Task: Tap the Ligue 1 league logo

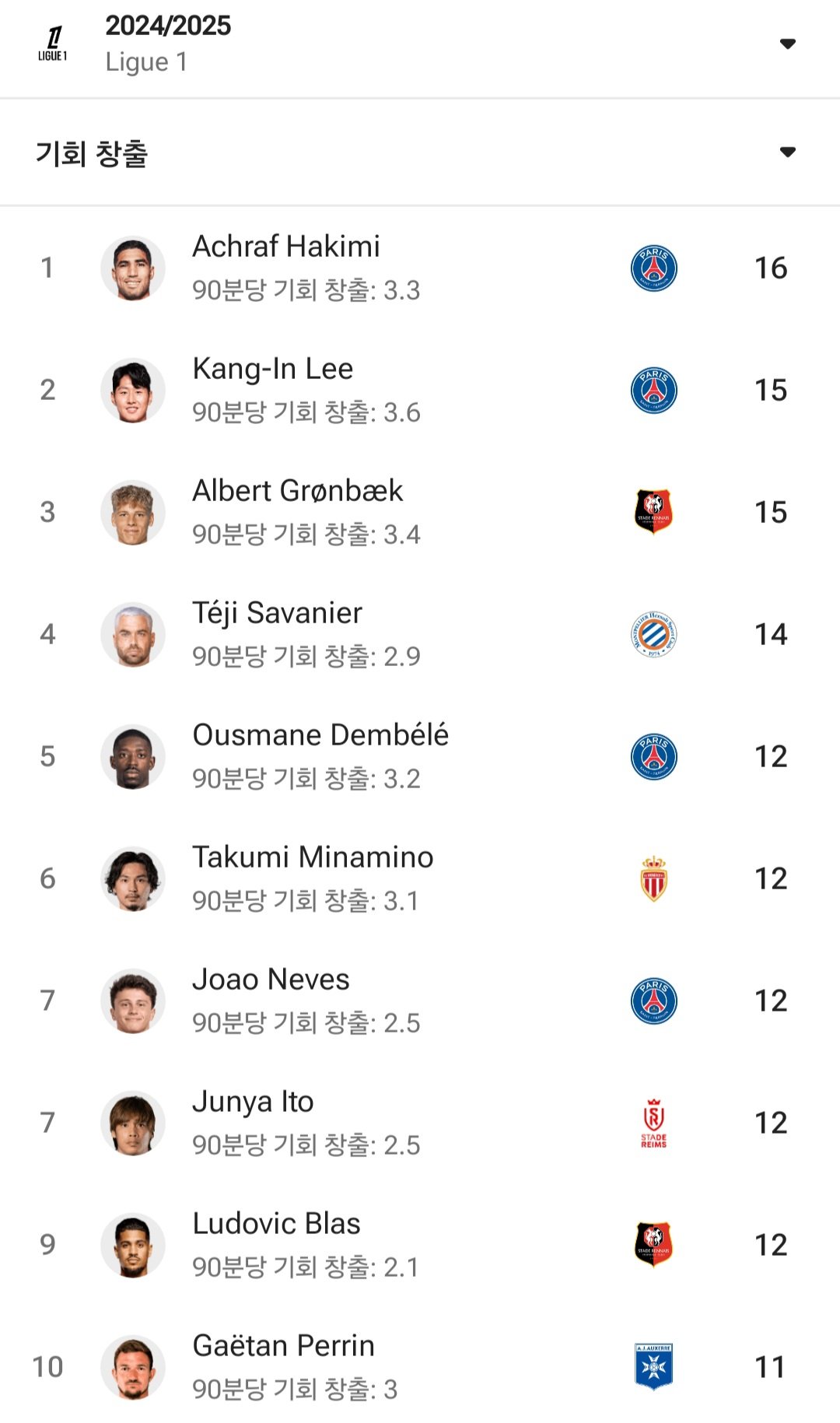Action: 53,44
